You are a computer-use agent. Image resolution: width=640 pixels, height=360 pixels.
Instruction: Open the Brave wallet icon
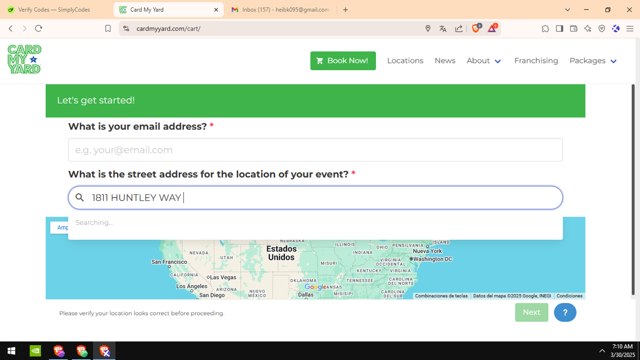(x=573, y=29)
